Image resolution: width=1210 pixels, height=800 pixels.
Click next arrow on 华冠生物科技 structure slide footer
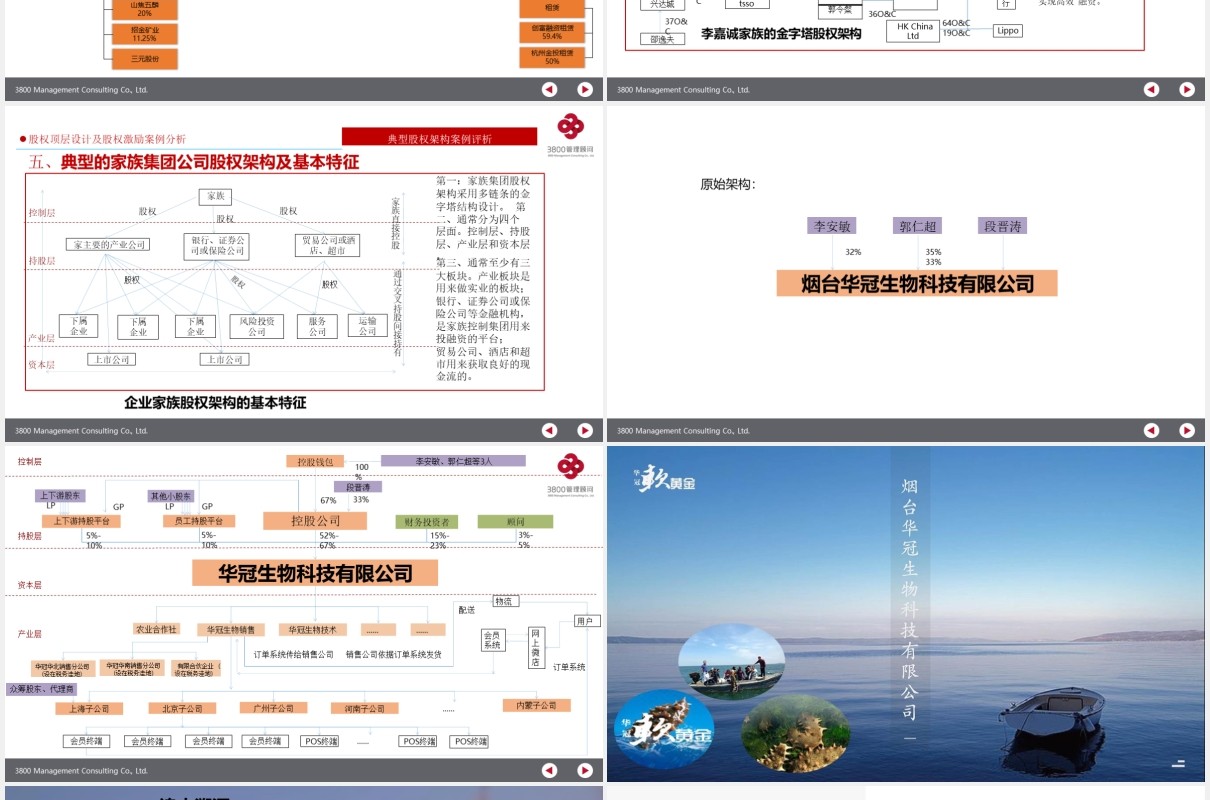click(x=585, y=770)
